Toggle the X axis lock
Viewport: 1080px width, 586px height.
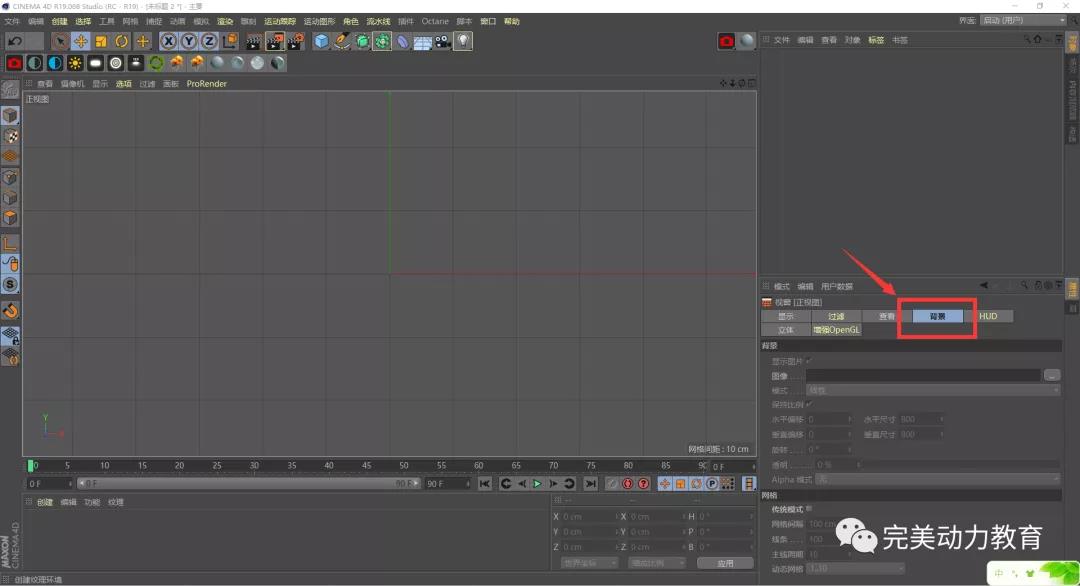(168, 41)
